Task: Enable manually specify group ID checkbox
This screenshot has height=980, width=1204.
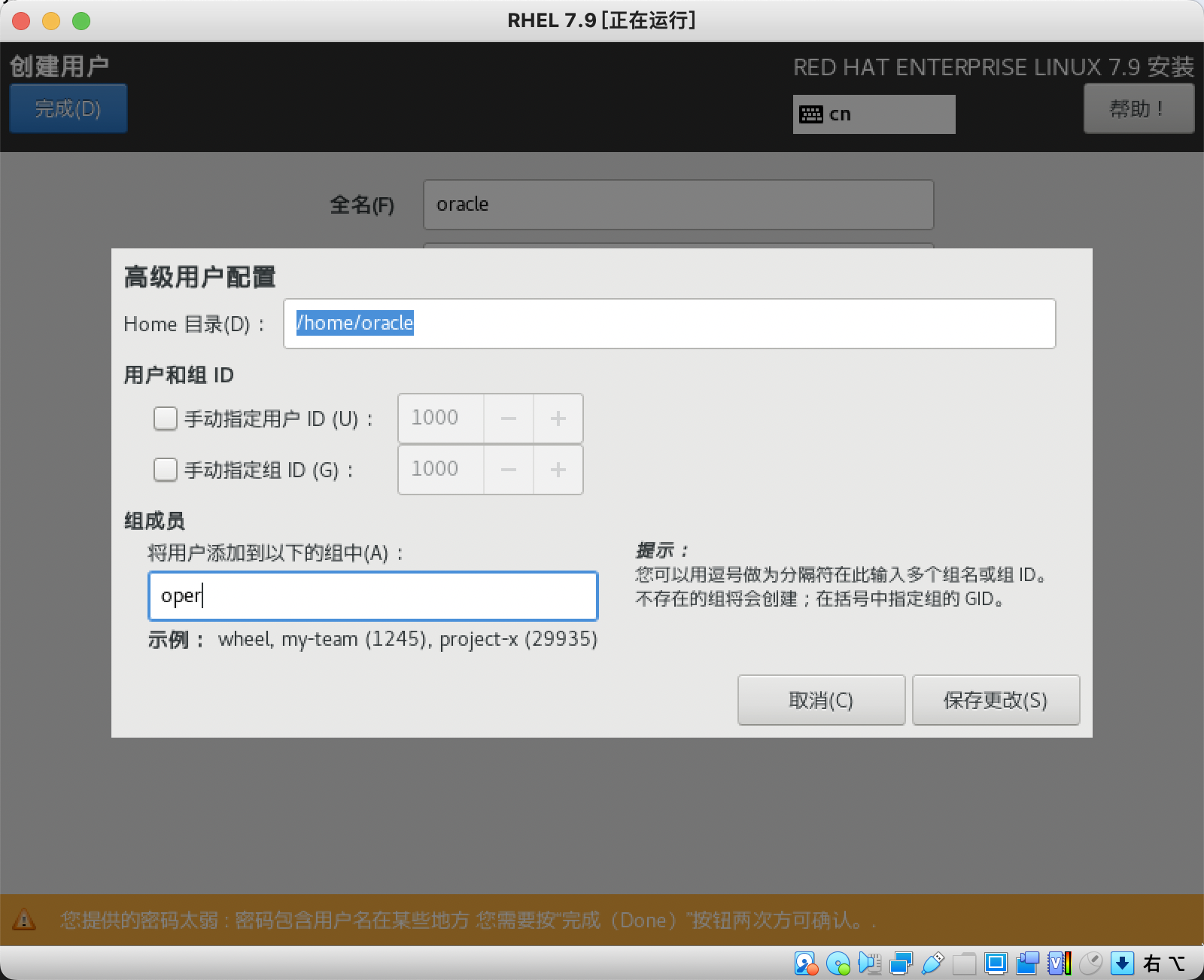Action: [166, 470]
